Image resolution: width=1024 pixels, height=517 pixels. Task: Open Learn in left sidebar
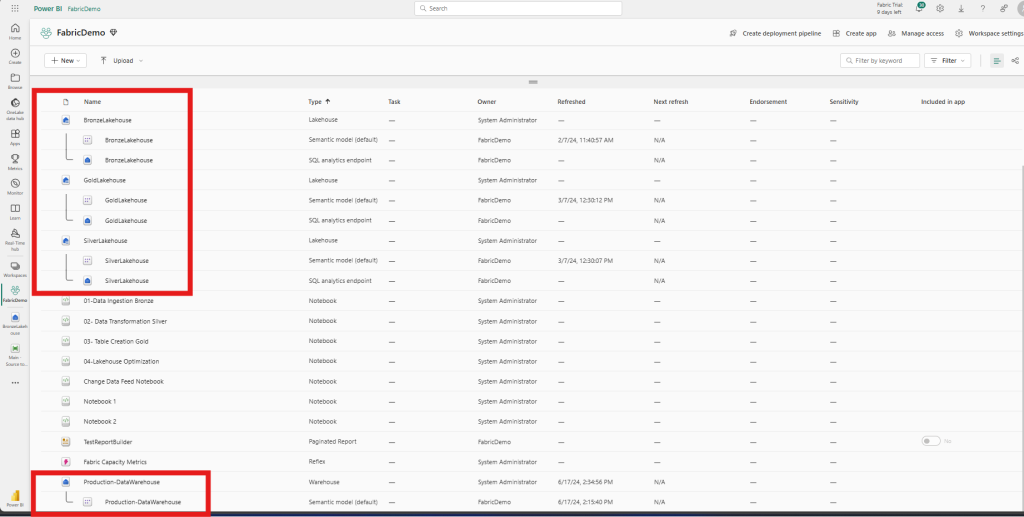[15, 212]
